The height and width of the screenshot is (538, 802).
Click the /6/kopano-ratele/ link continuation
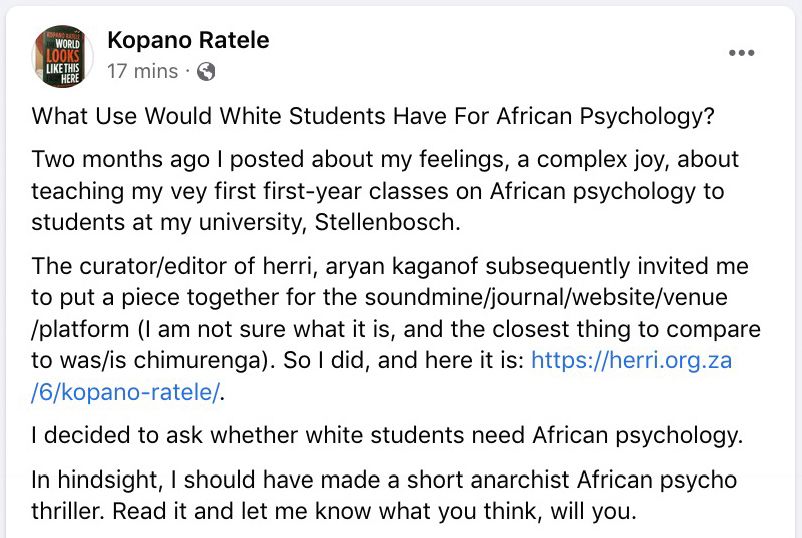[x=125, y=393]
